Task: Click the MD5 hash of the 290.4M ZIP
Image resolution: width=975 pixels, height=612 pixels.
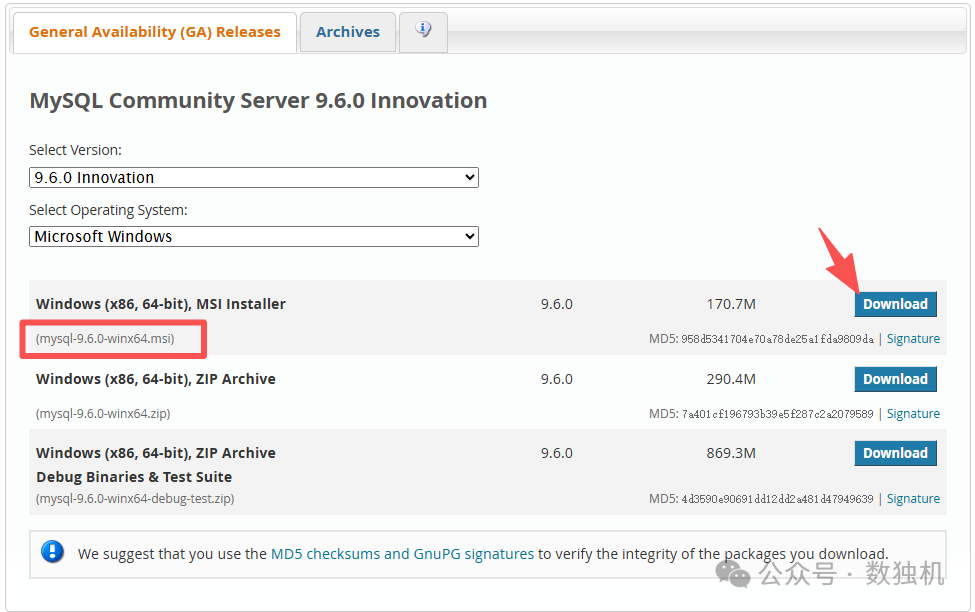Action: click(777, 414)
